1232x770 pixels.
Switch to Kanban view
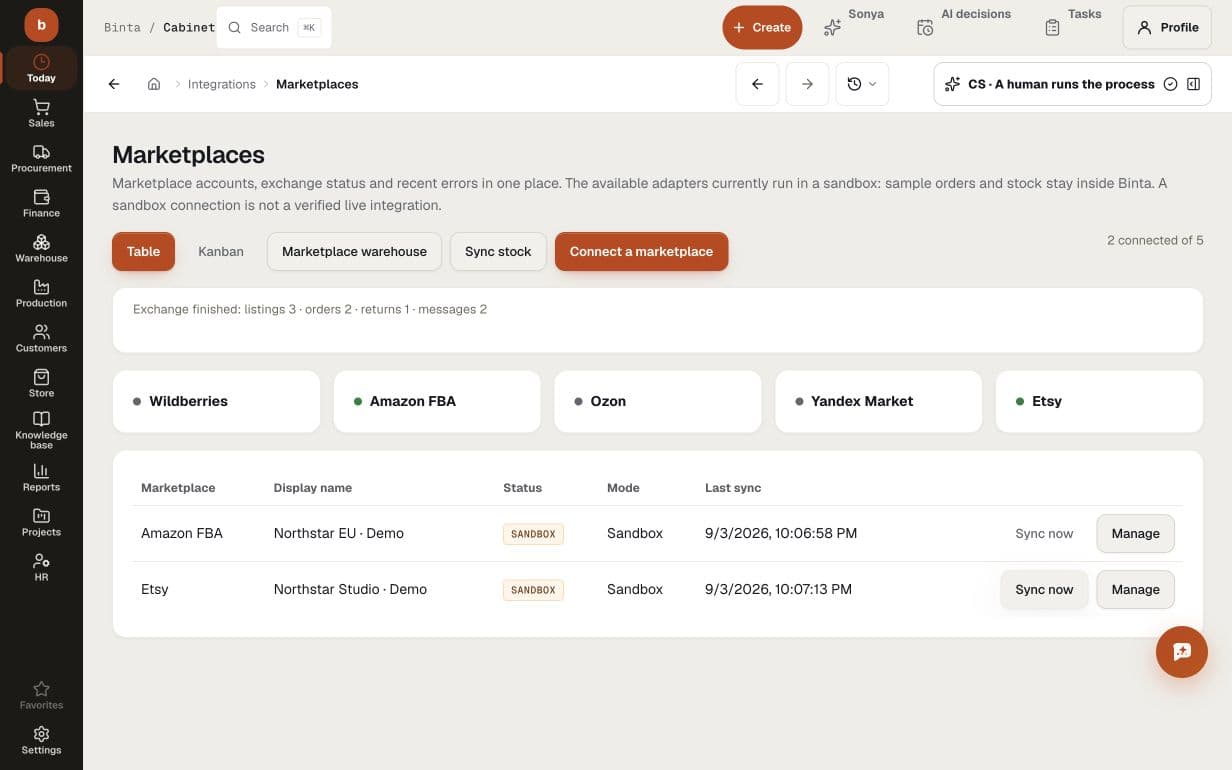[x=221, y=251]
